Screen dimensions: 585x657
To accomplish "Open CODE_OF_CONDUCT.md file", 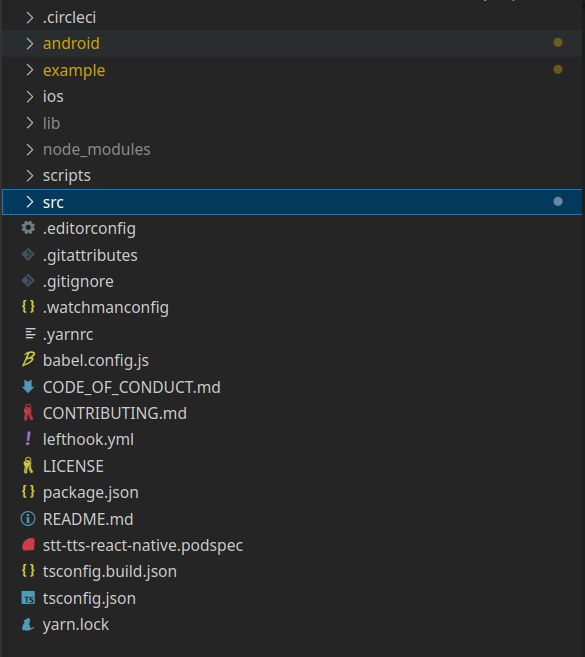I will pos(132,387).
